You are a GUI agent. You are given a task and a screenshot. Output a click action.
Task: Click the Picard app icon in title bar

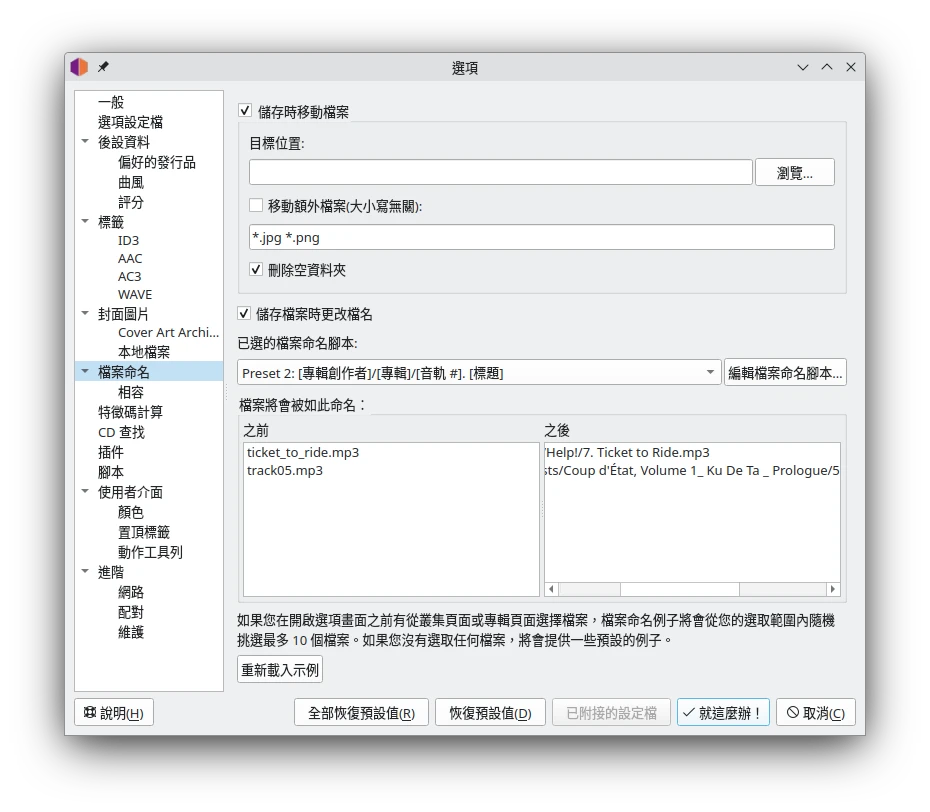[79, 67]
